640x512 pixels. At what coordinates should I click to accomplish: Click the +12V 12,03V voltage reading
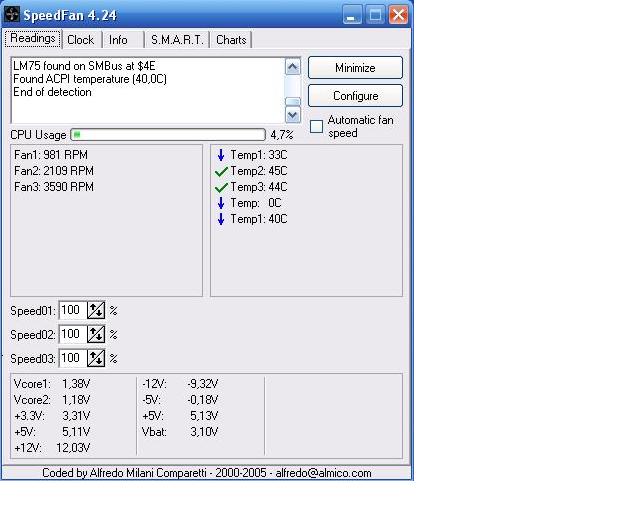(52, 448)
